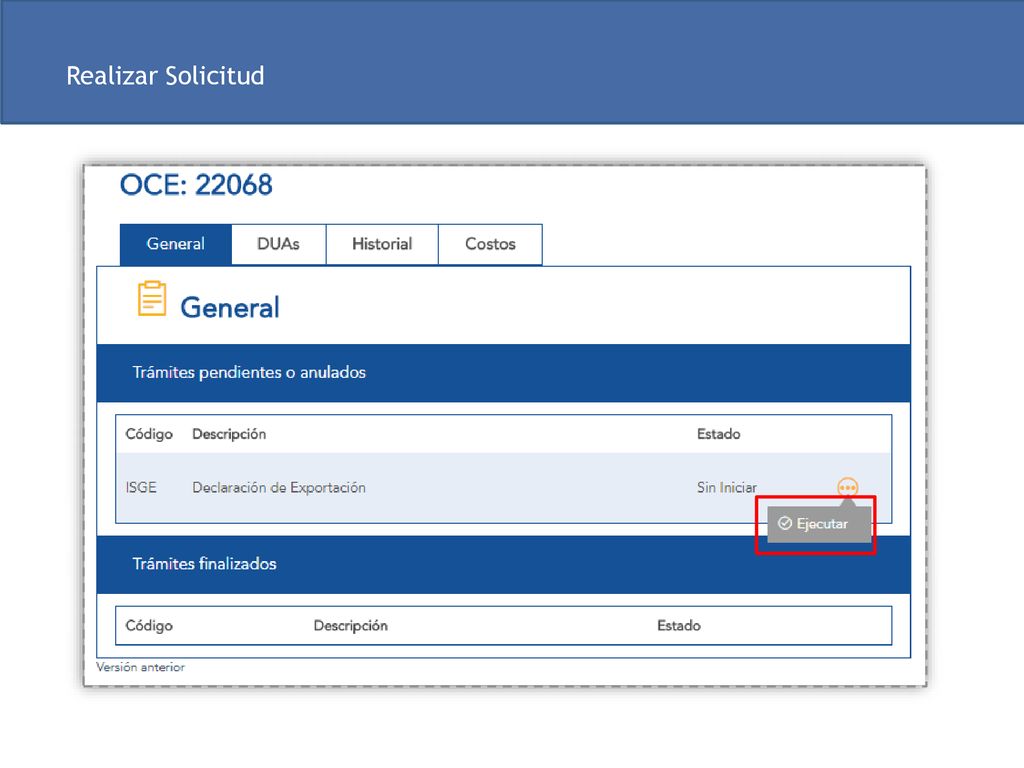1024x768 pixels.
Task: Click Código column header in pending table
Action: [x=149, y=434]
